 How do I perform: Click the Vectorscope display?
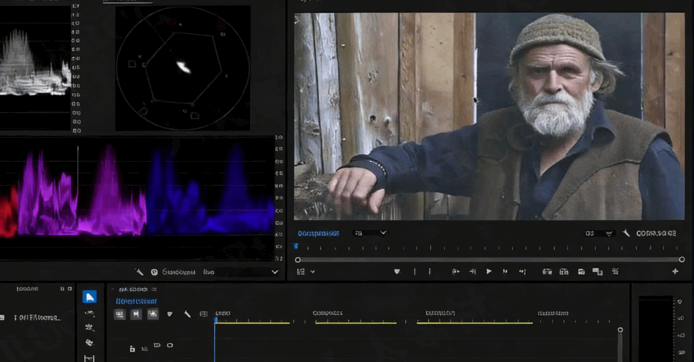(x=183, y=68)
